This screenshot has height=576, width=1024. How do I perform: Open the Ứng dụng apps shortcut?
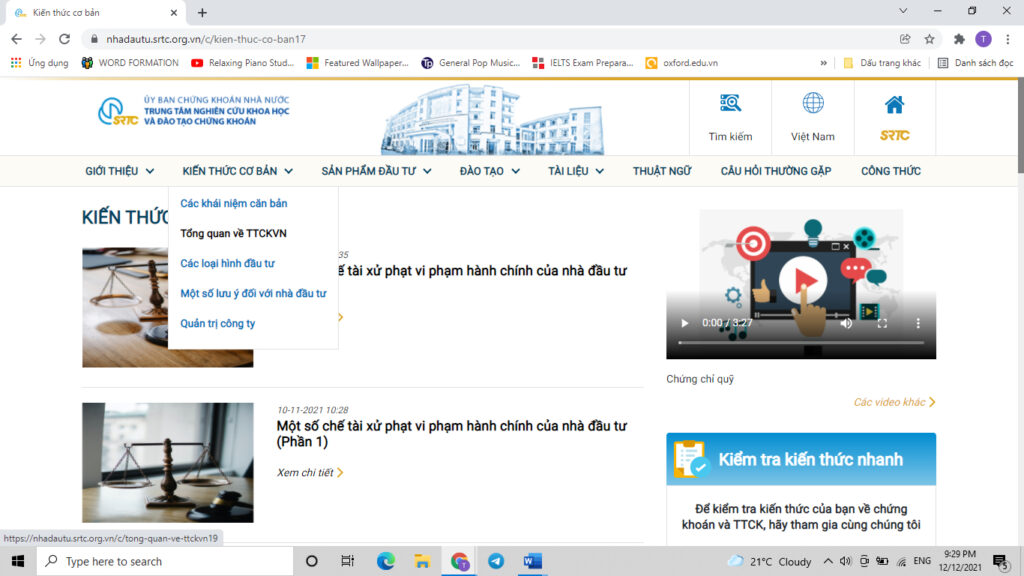(x=40, y=63)
